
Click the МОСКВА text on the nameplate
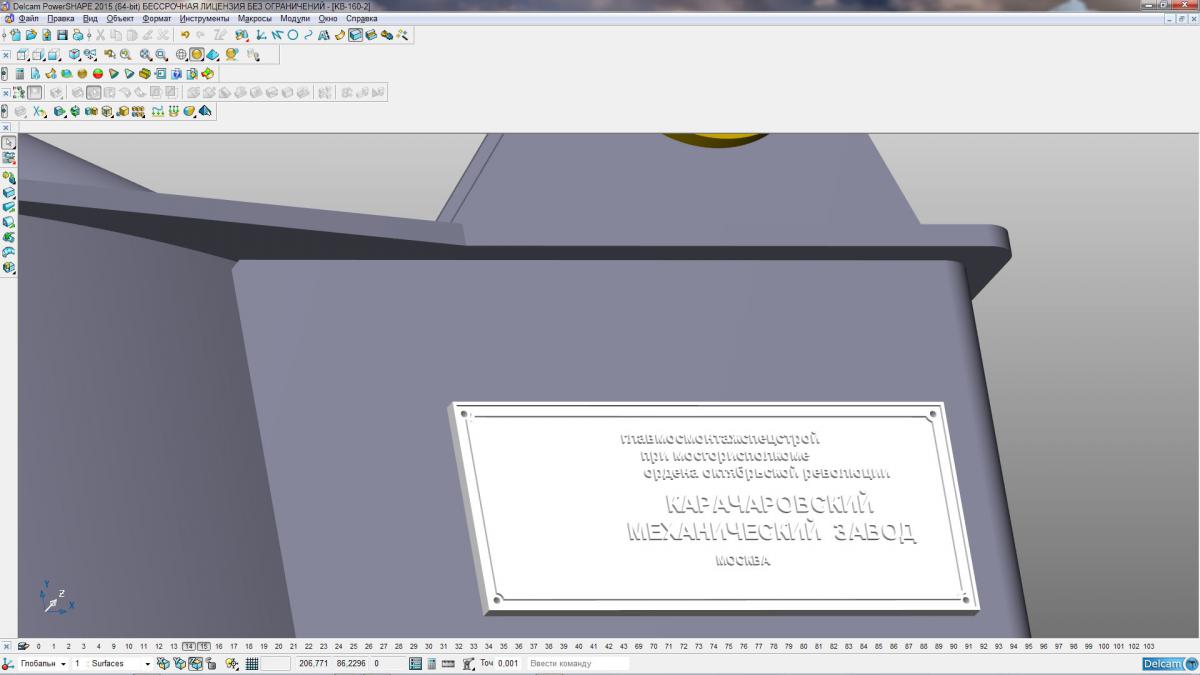point(743,561)
